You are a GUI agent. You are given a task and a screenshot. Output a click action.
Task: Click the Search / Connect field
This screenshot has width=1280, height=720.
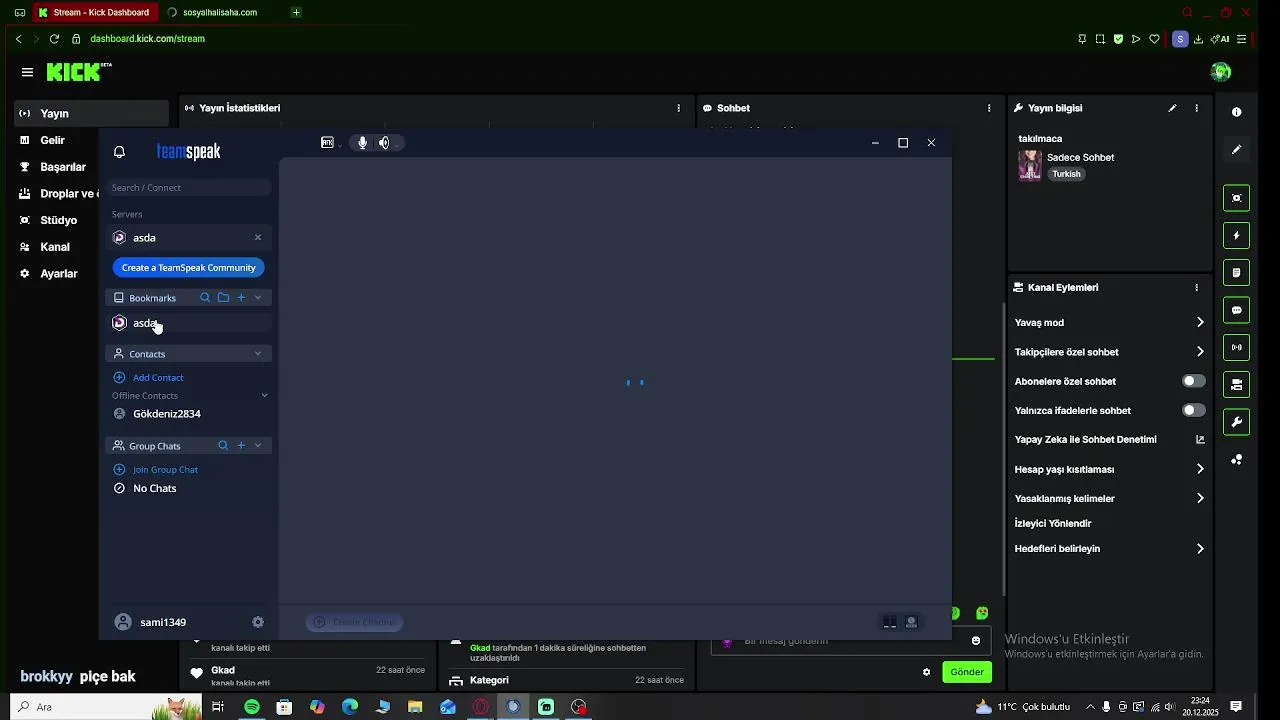click(x=190, y=188)
